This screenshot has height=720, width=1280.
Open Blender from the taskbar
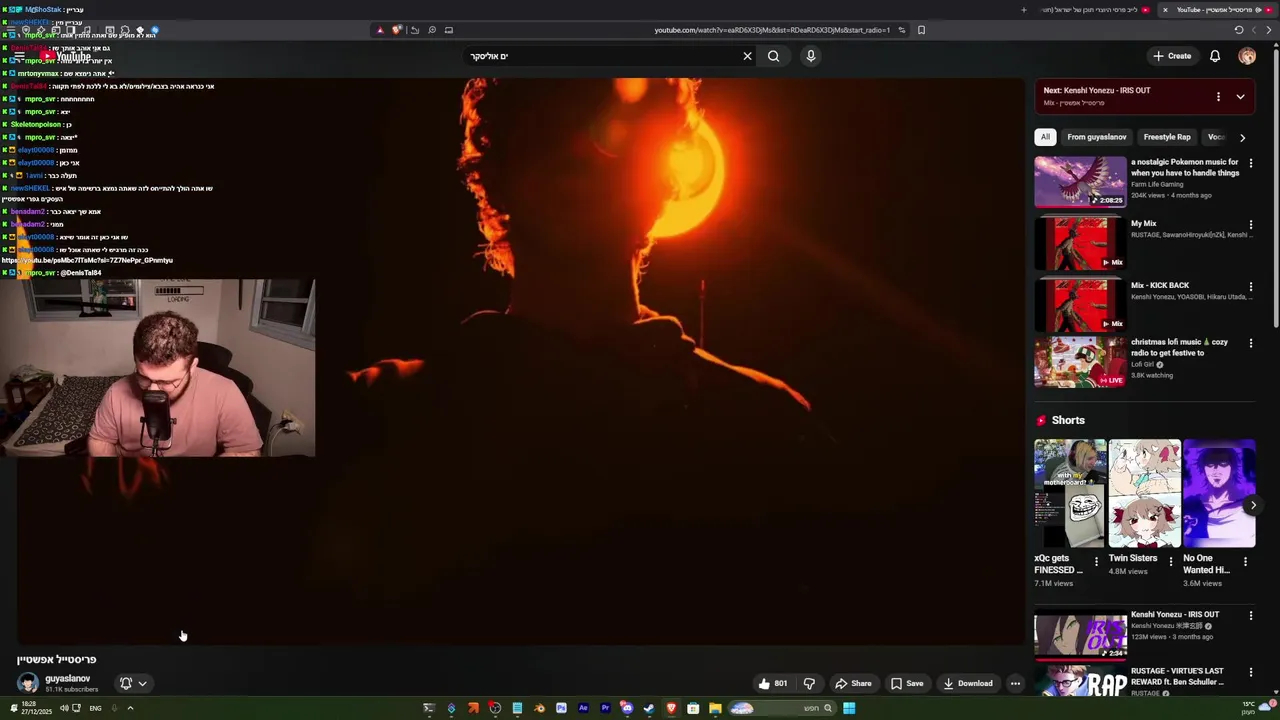(x=539, y=708)
